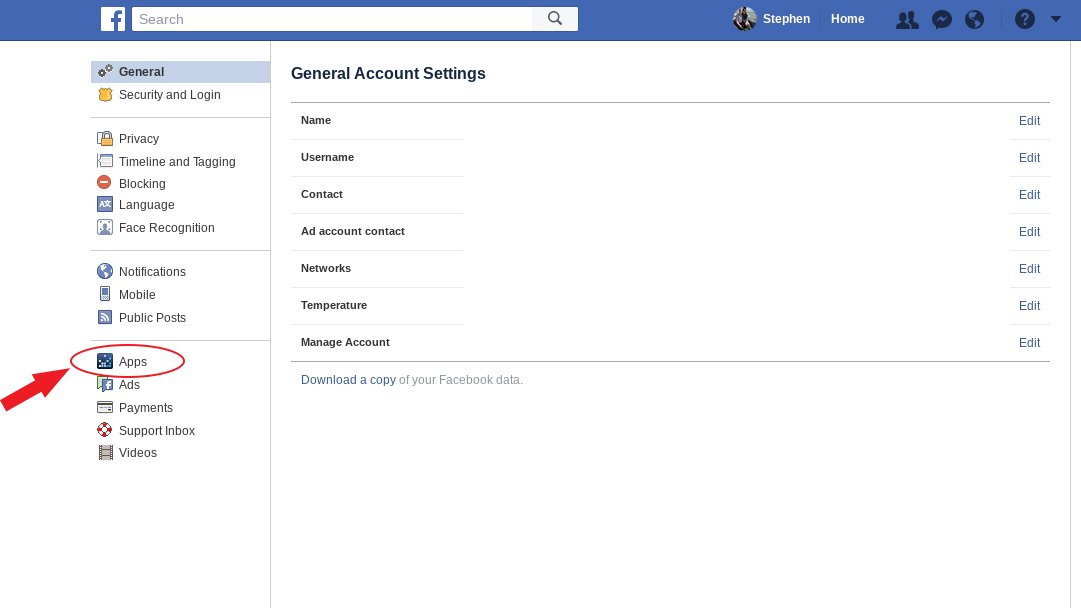Open Timeline and Tagging settings

coord(177,161)
